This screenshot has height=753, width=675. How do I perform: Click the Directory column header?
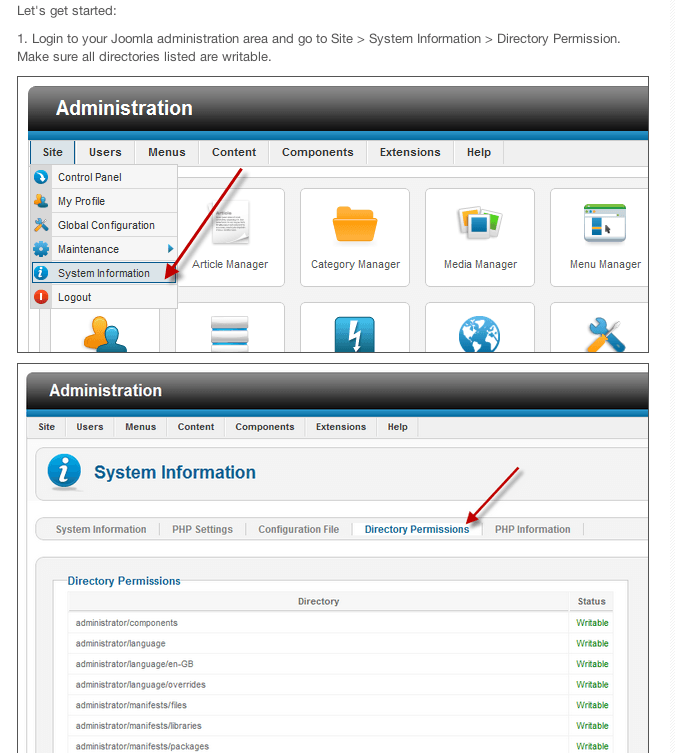pyautogui.click(x=318, y=601)
